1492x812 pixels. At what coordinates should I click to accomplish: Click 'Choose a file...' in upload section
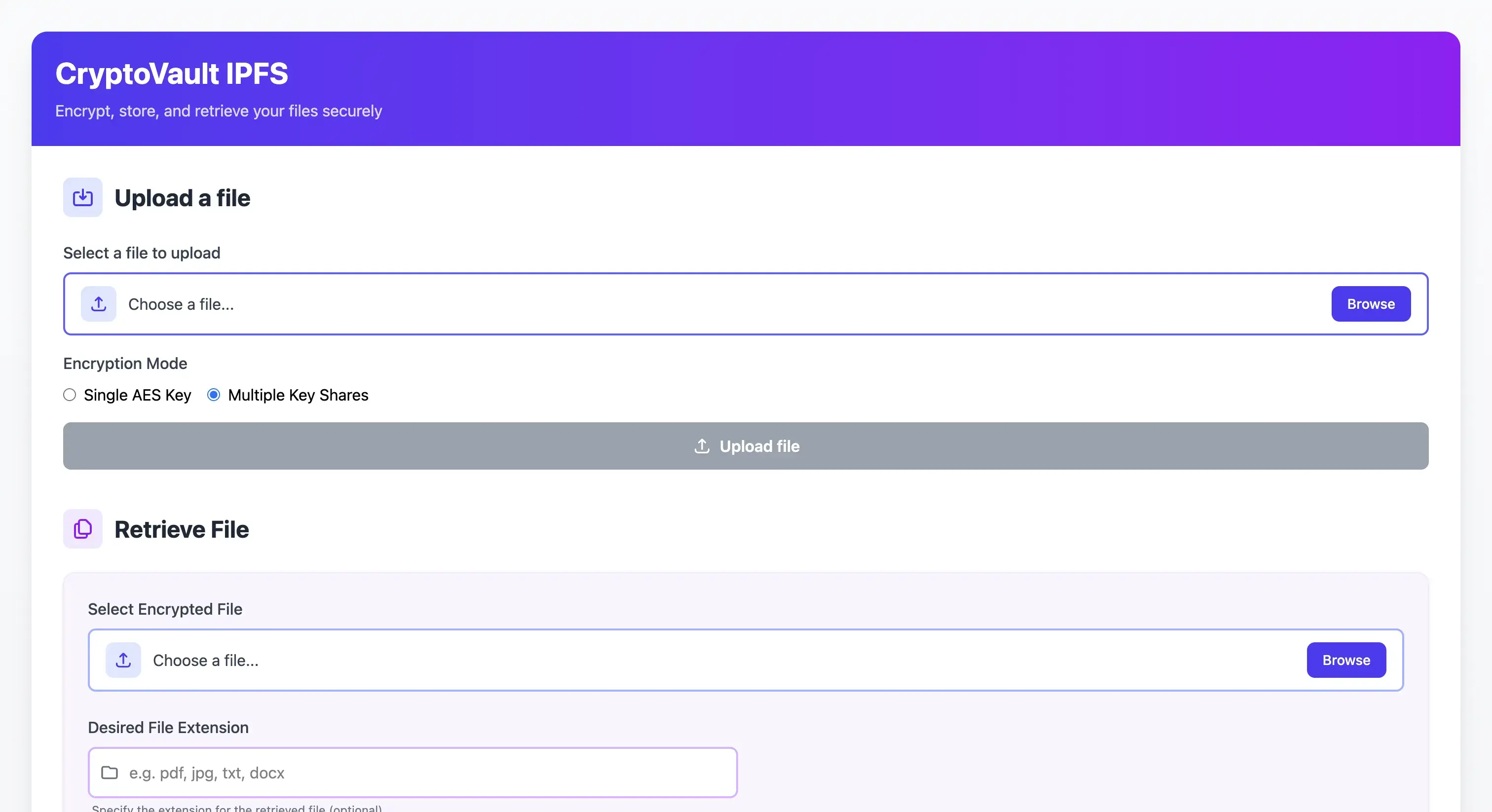(181, 305)
